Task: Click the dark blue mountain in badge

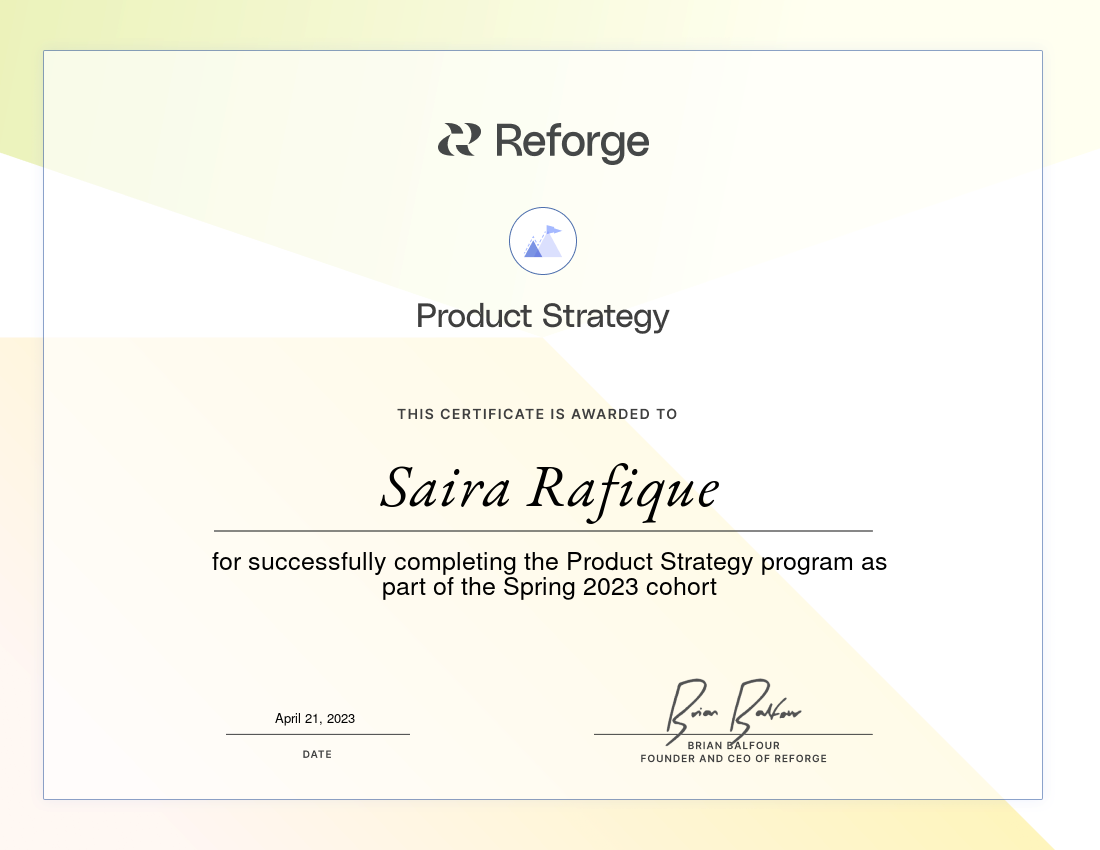Action: (534, 249)
